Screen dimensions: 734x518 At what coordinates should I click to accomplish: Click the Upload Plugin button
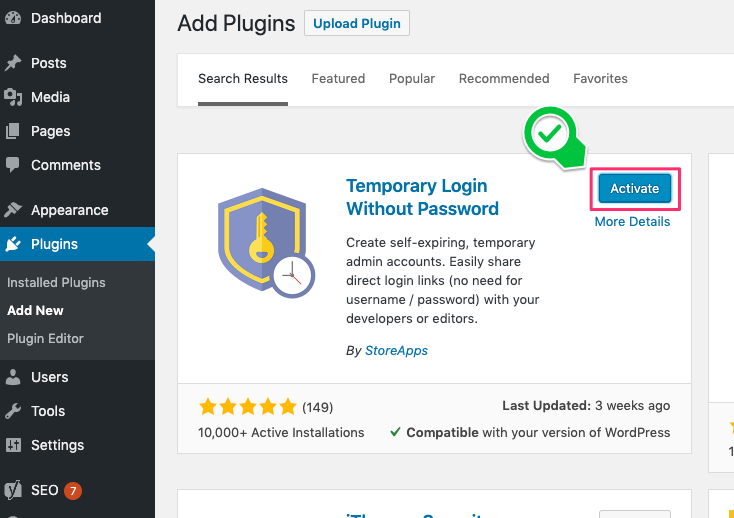pos(356,23)
